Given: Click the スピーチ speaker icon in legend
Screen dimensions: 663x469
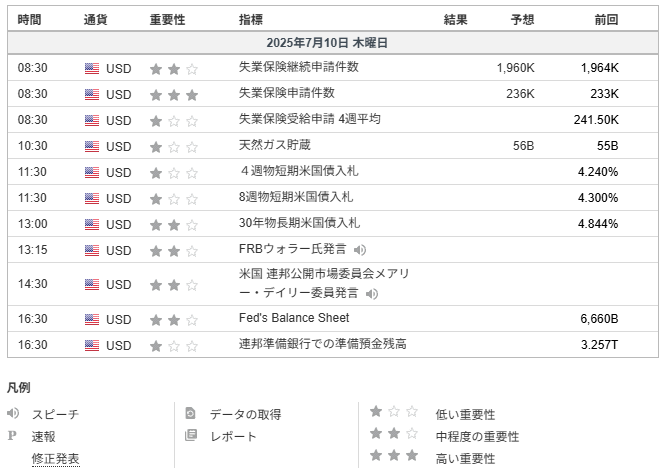Looking at the screenshot, I should click(x=13, y=413).
